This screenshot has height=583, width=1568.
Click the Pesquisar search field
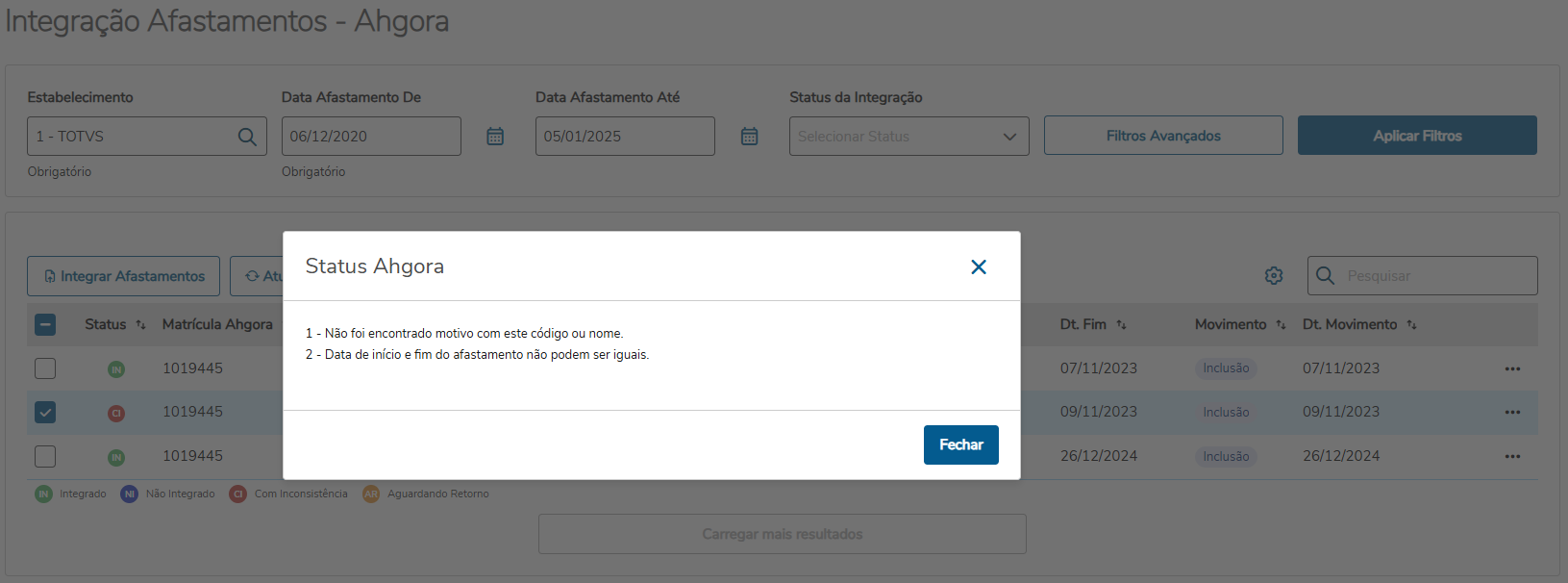click(x=1434, y=276)
